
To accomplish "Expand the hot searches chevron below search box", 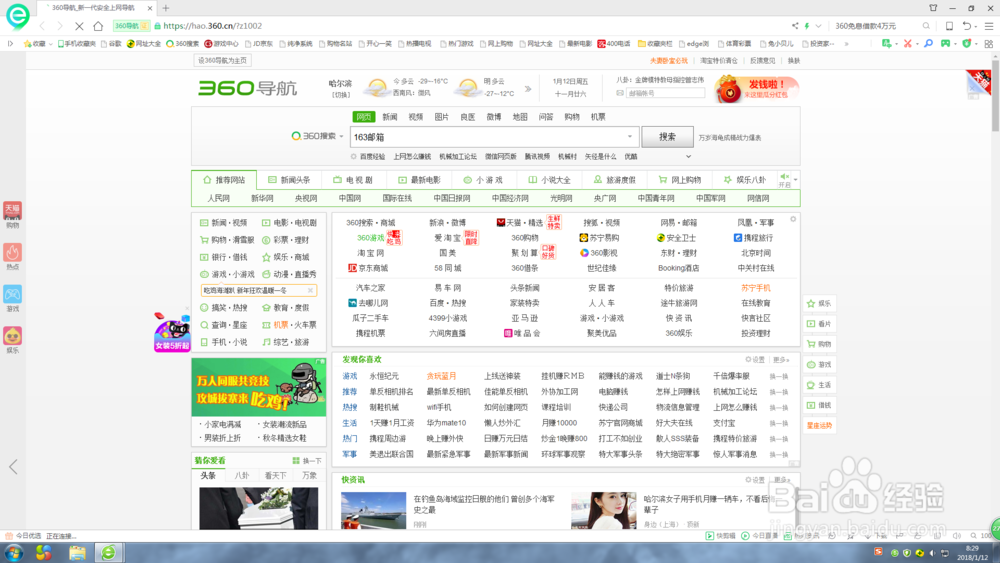I will [x=688, y=156].
